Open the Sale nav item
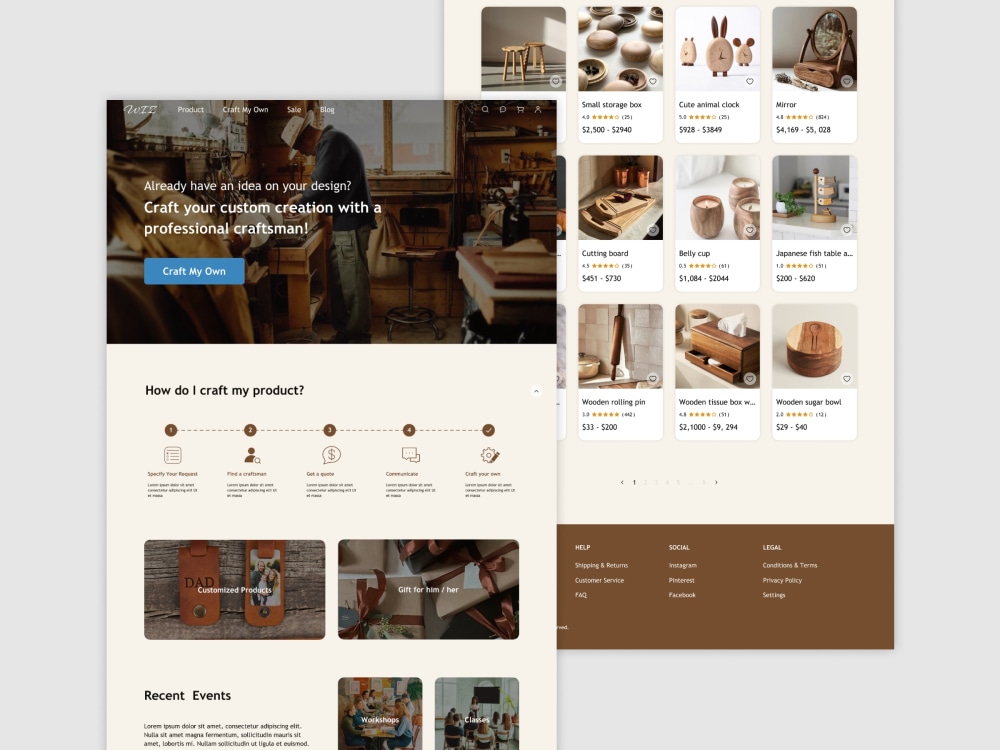Image resolution: width=1000 pixels, height=750 pixels. [x=294, y=110]
